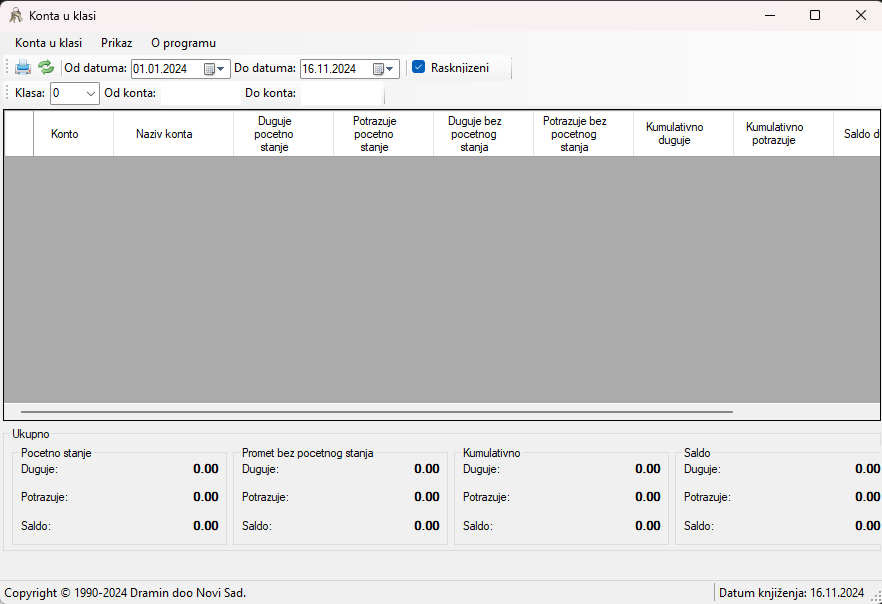Maximize the Konta u klasi window

814,15
